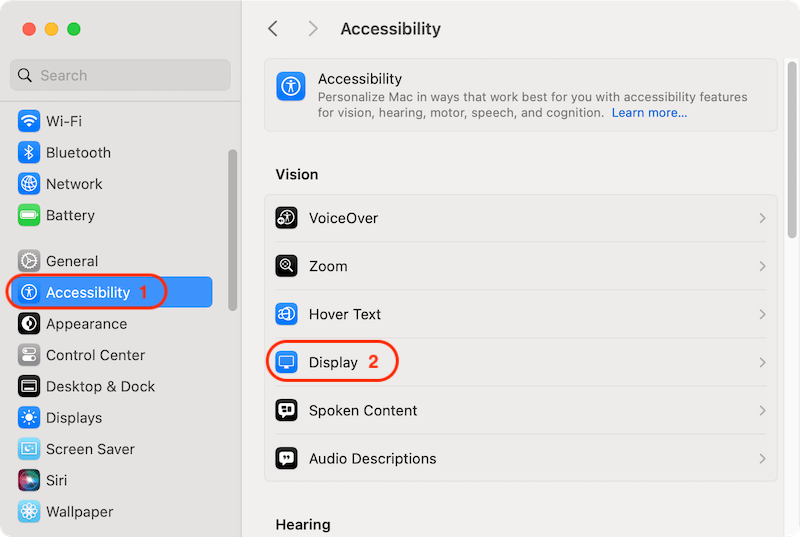The height and width of the screenshot is (537, 800).
Task: Click the Search field
Action: click(120, 75)
